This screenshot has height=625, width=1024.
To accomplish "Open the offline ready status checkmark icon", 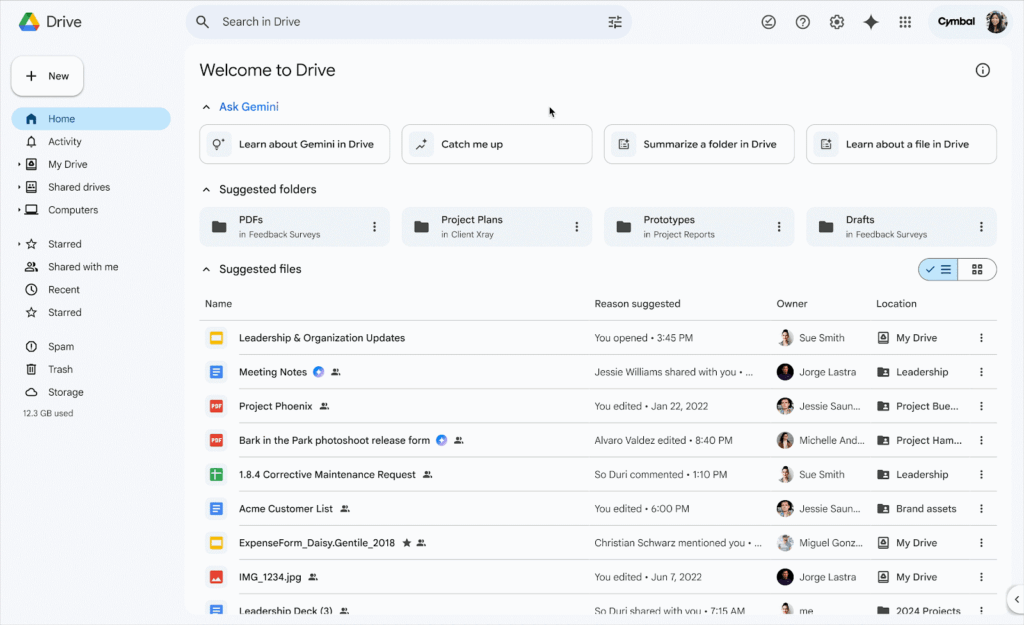I will (769, 22).
